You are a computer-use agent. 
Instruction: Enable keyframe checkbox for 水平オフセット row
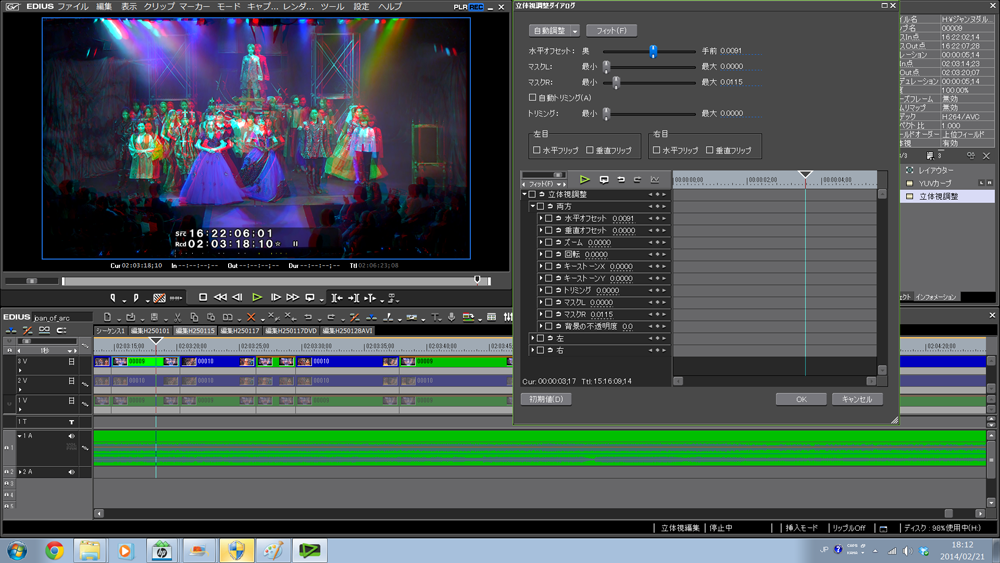pos(548,219)
